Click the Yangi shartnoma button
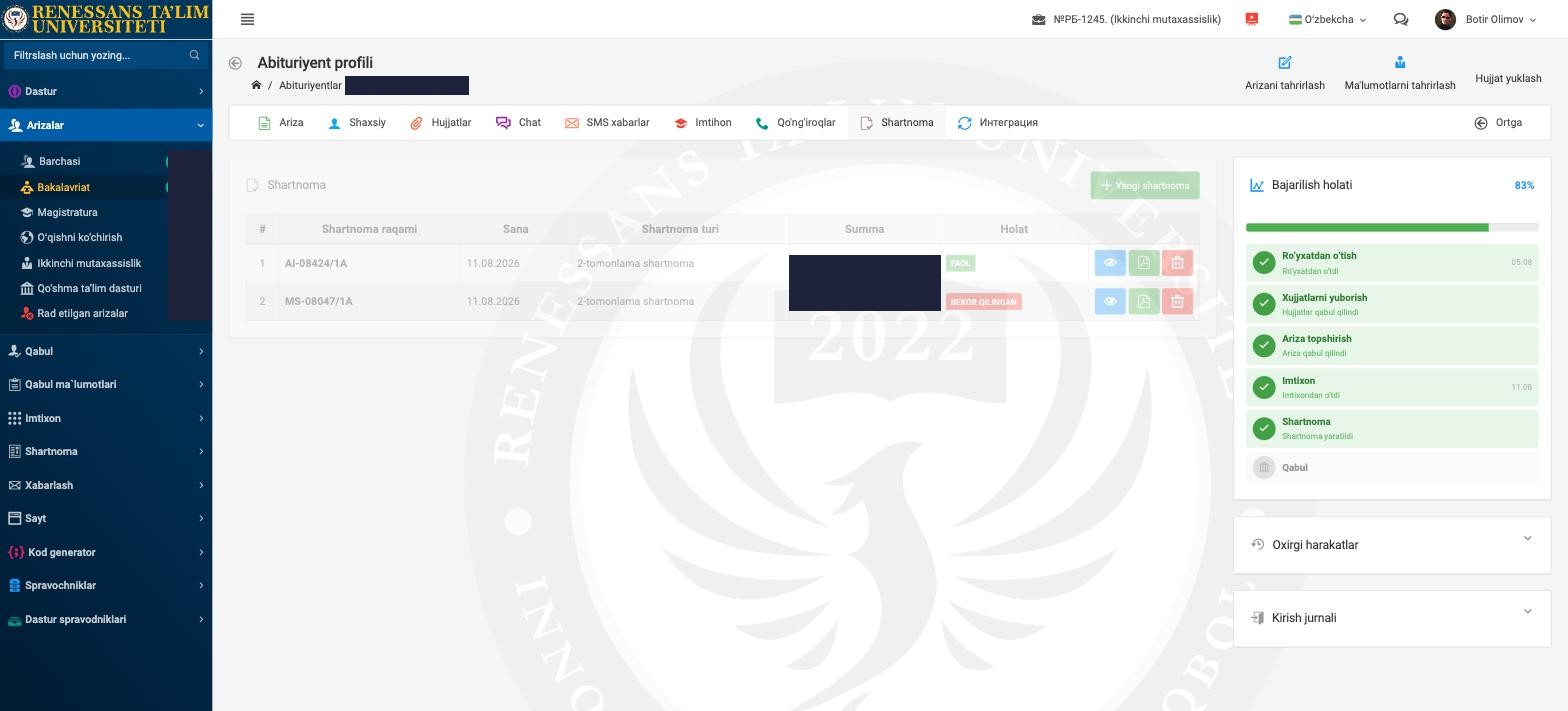 click(1145, 185)
